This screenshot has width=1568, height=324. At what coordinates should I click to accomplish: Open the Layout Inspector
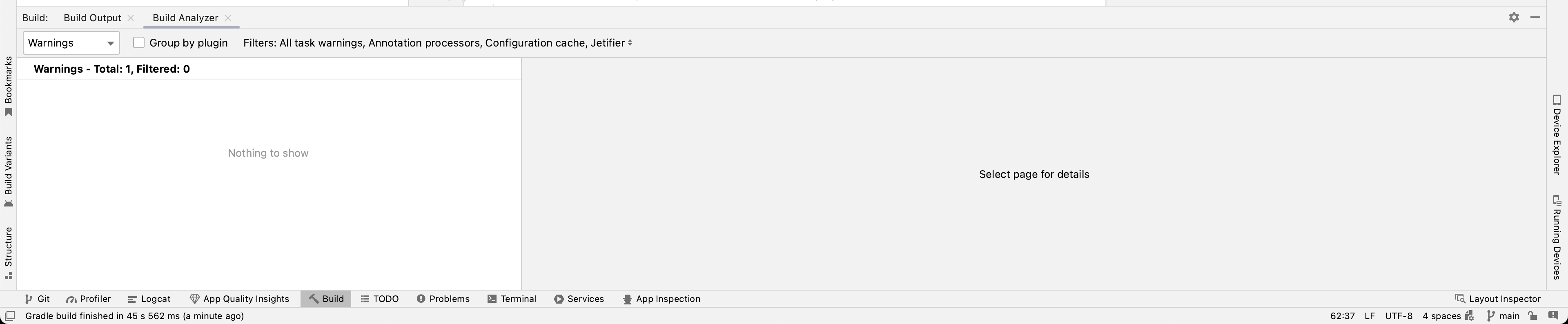[1498, 299]
